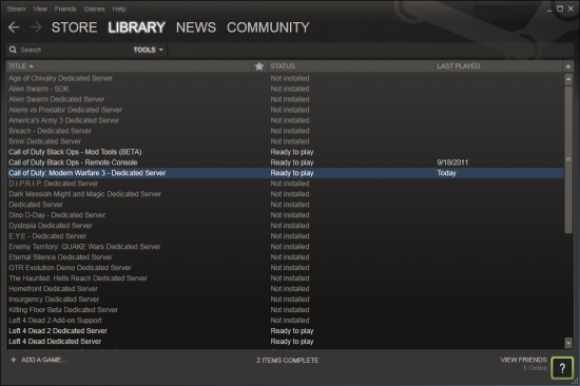580x386 pixels.
Task: Click the scrollbar up arrow
Action: (569, 79)
